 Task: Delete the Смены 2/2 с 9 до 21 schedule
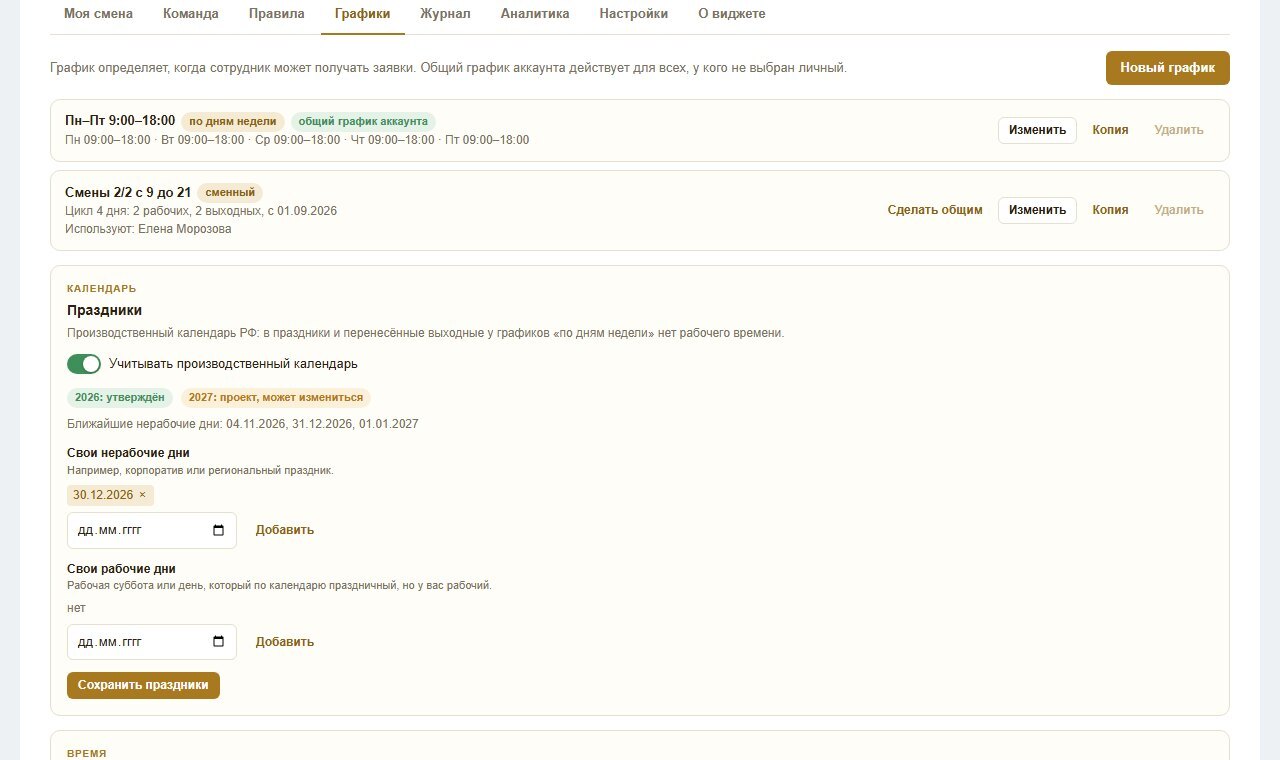click(1179, 210)
